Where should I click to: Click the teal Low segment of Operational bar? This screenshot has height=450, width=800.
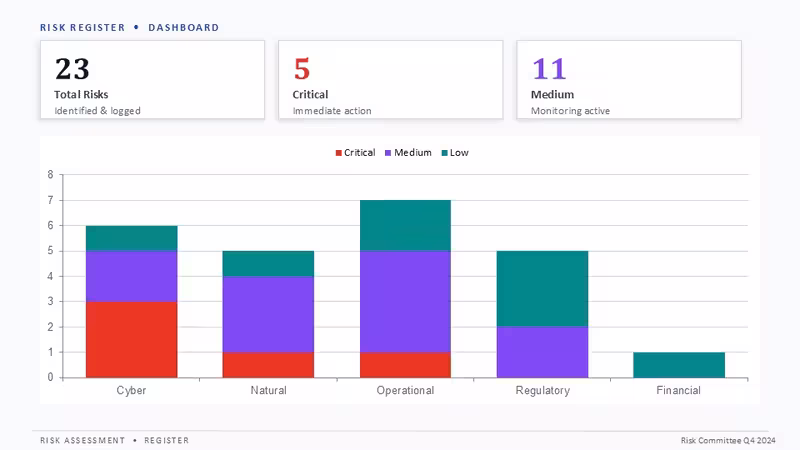pyautogui.click(x=406, y=226)
